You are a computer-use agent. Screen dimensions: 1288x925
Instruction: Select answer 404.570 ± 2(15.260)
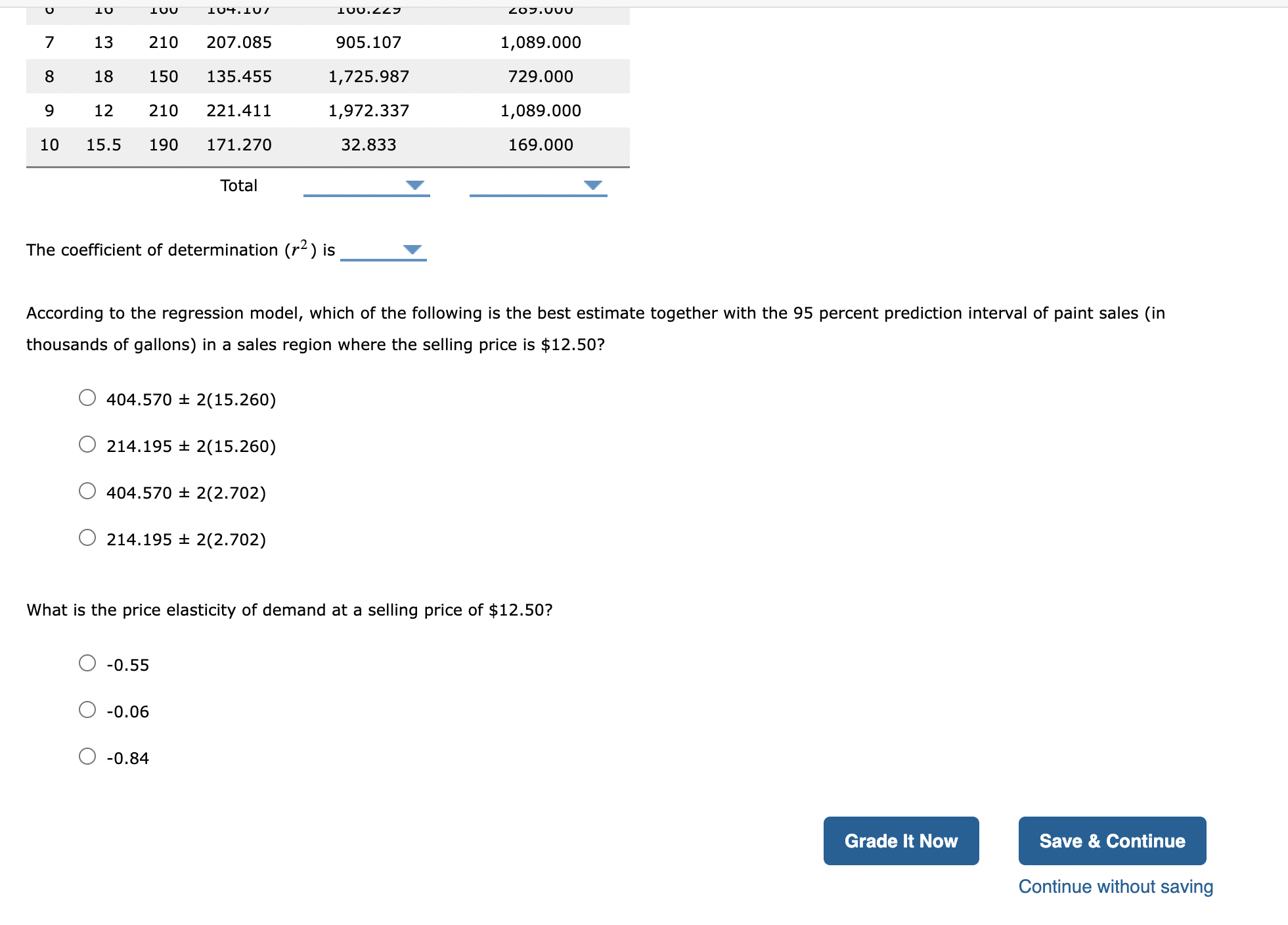coord(87,397)
